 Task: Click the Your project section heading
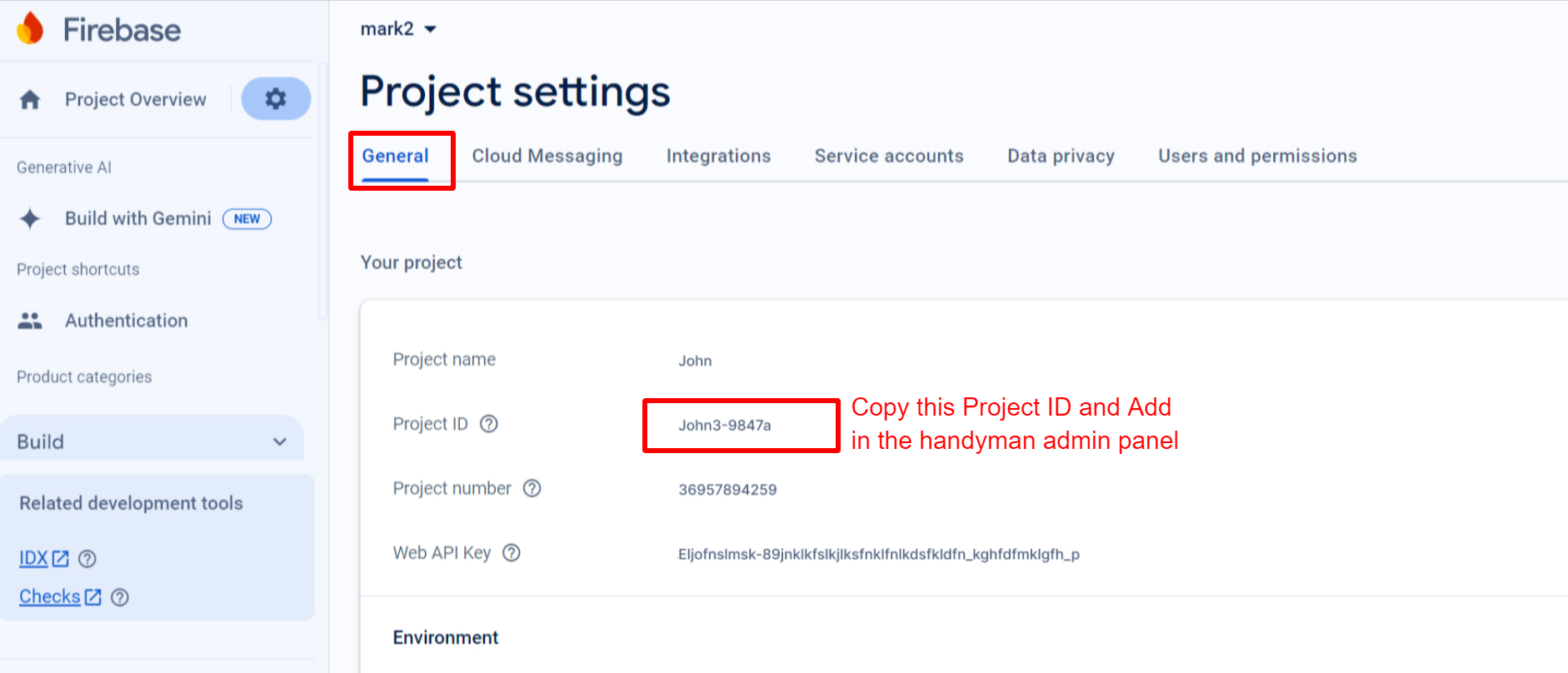411,263
